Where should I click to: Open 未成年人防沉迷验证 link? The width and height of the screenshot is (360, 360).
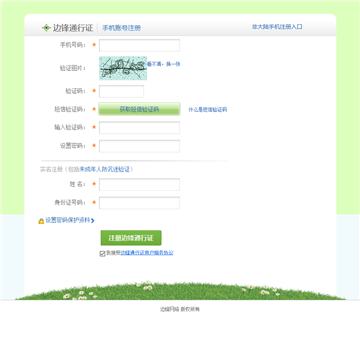[x=105, y=169]
